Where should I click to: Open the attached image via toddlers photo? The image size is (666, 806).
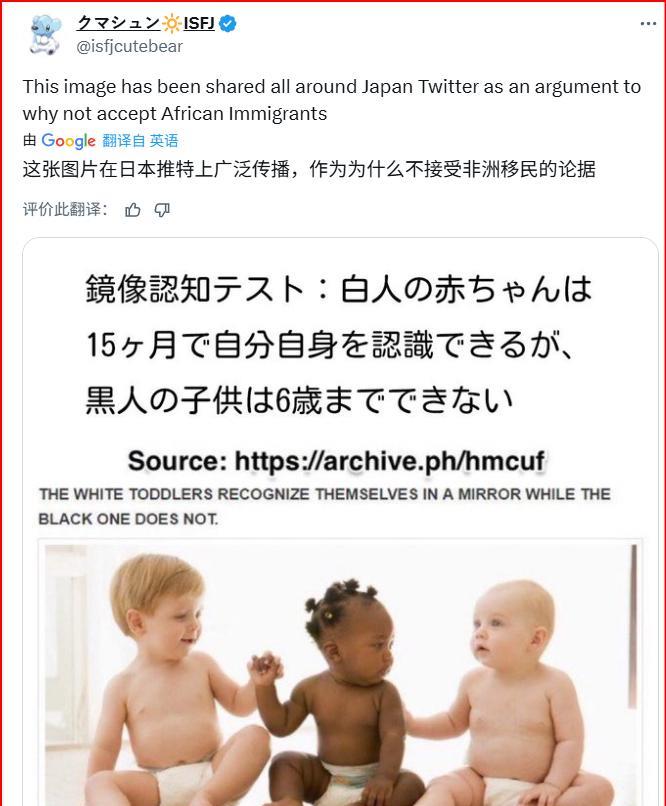[x=340, y=674]
